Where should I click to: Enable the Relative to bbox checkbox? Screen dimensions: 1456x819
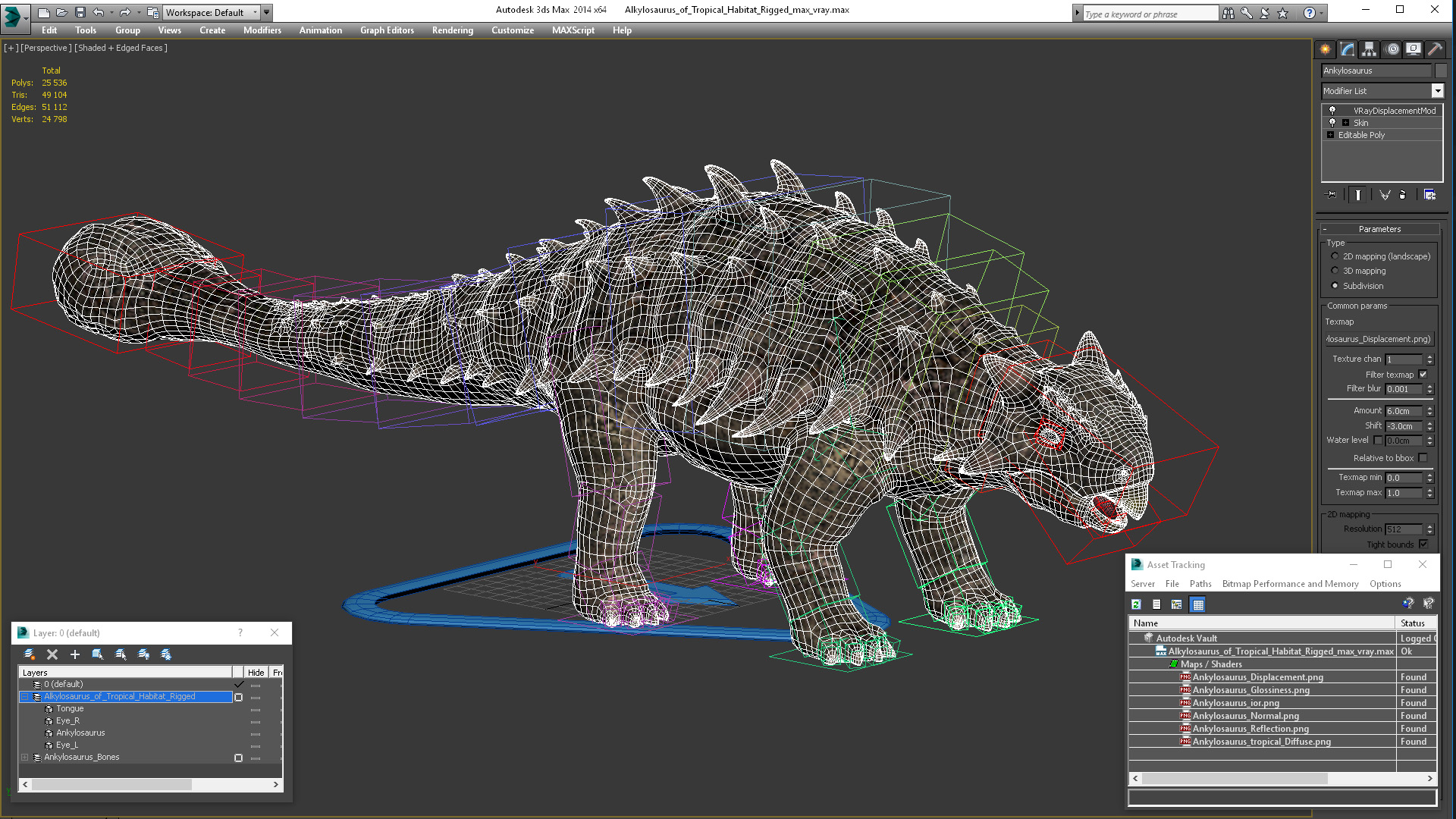click(x=1423, y=458)
